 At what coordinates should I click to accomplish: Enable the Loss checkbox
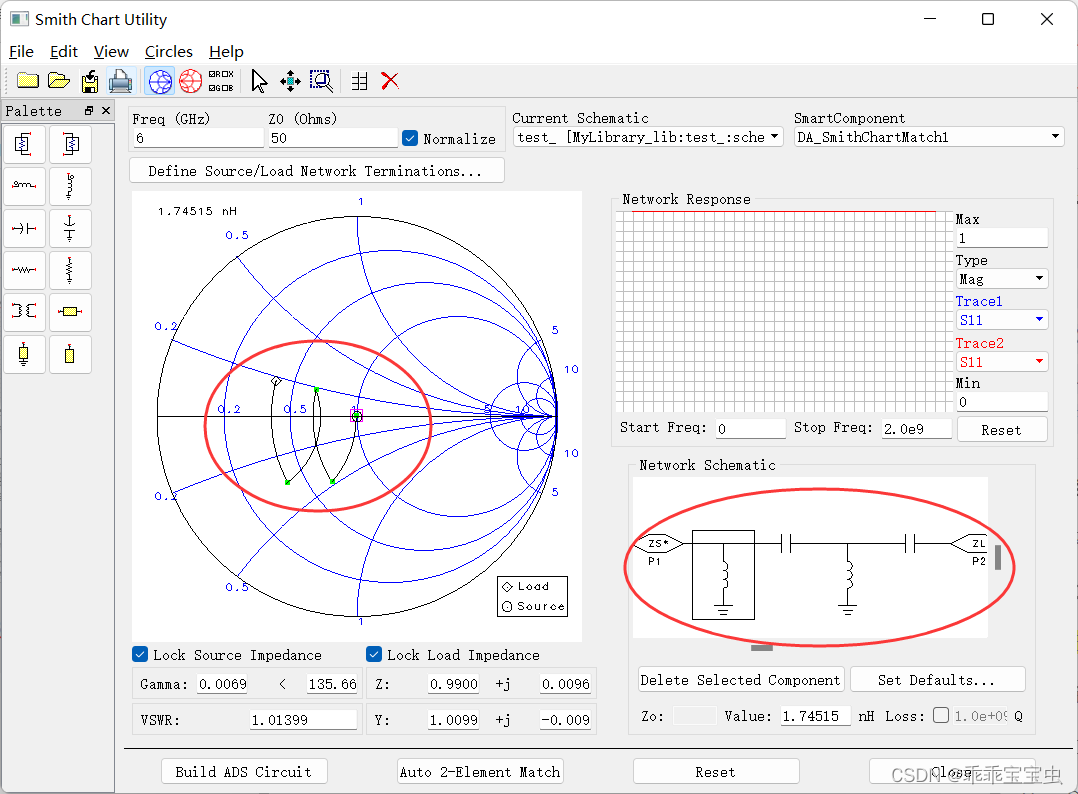(x=941, y=715)
